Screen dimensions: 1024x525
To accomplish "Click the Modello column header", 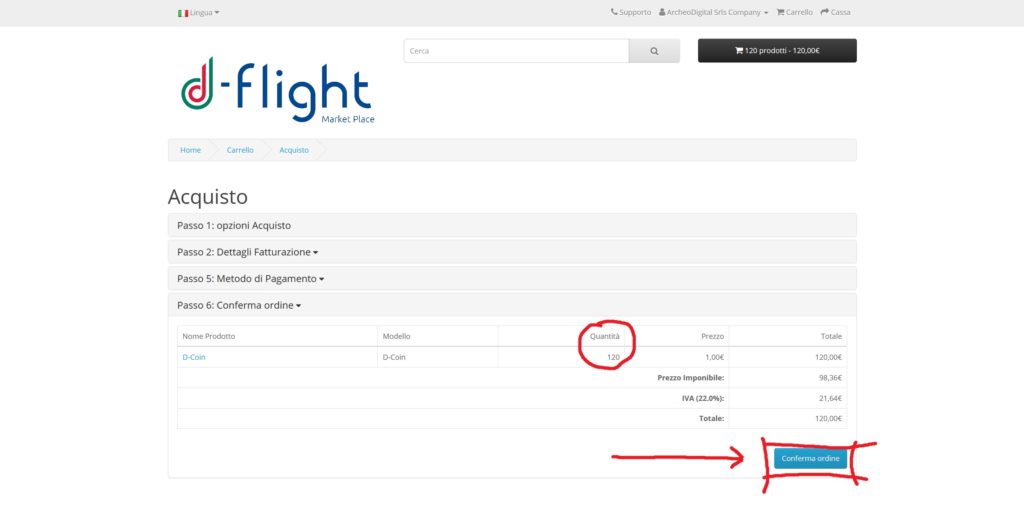I will tap(396, 336).
